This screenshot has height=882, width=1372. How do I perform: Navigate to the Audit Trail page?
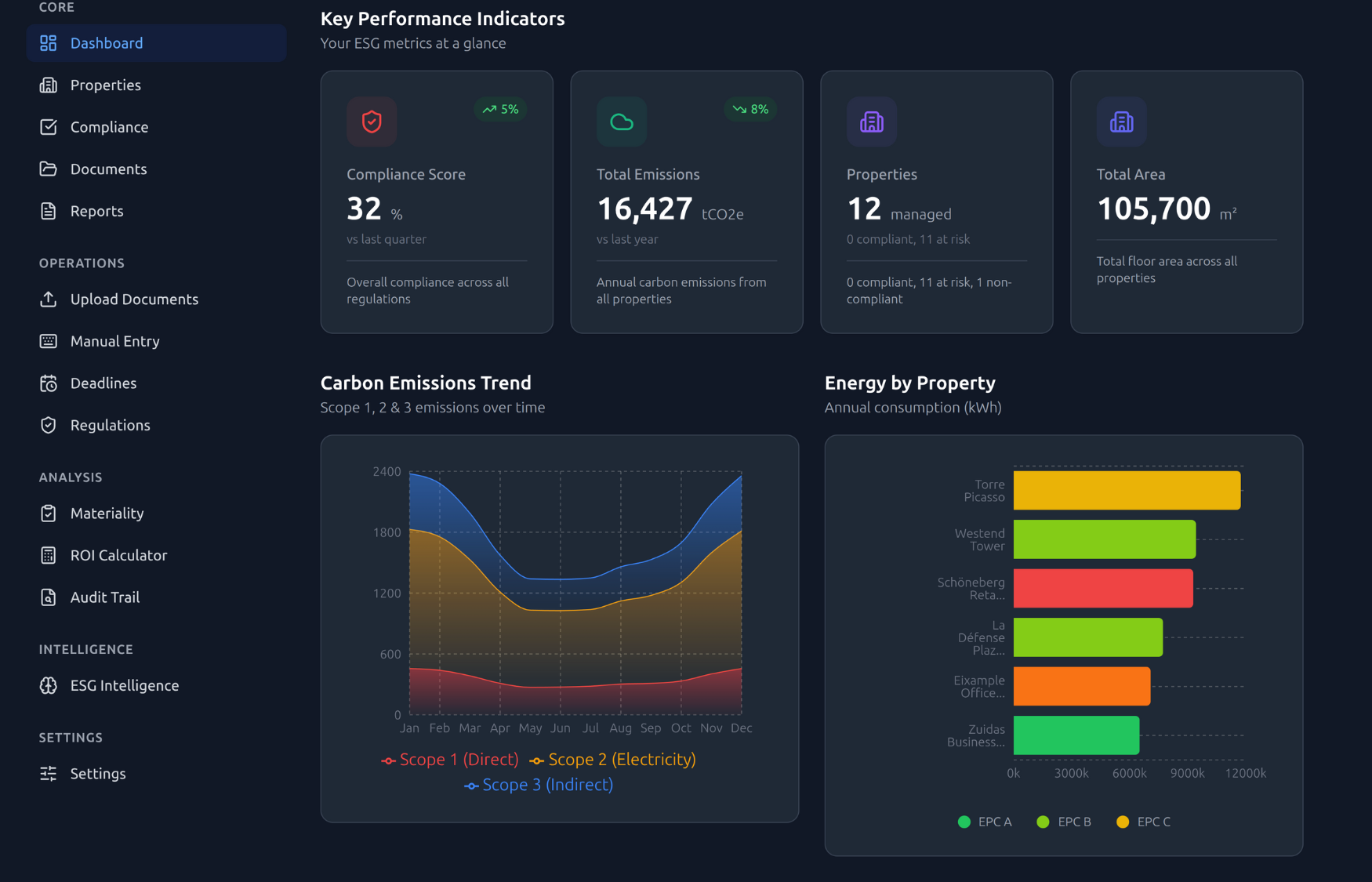(x=104, y=597)
